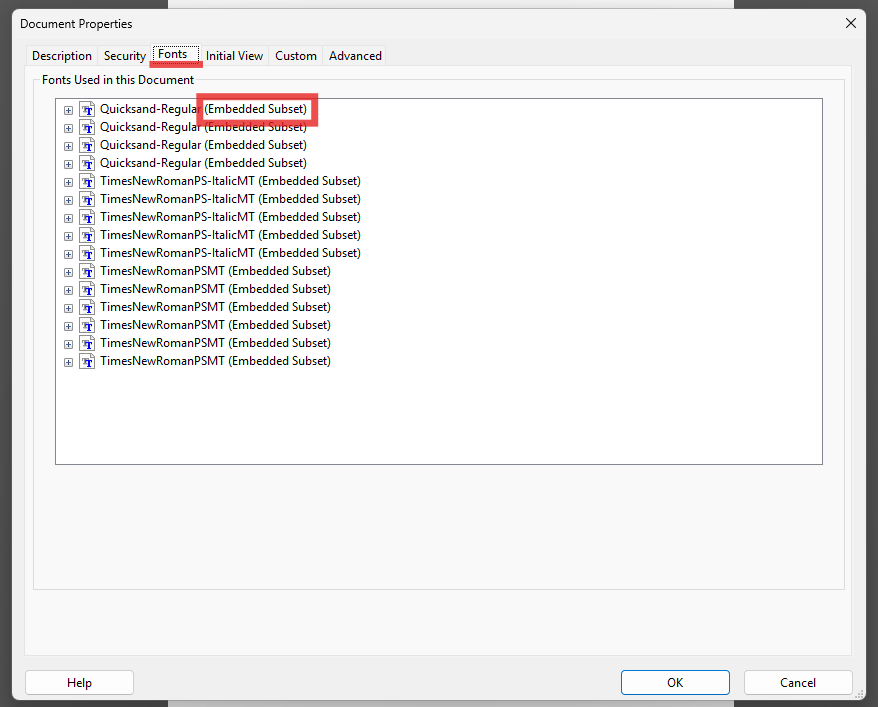The width and height of the screenshot is (878, 707).
Task: Switch to the Description tab
Action: (x=62, y=56)
